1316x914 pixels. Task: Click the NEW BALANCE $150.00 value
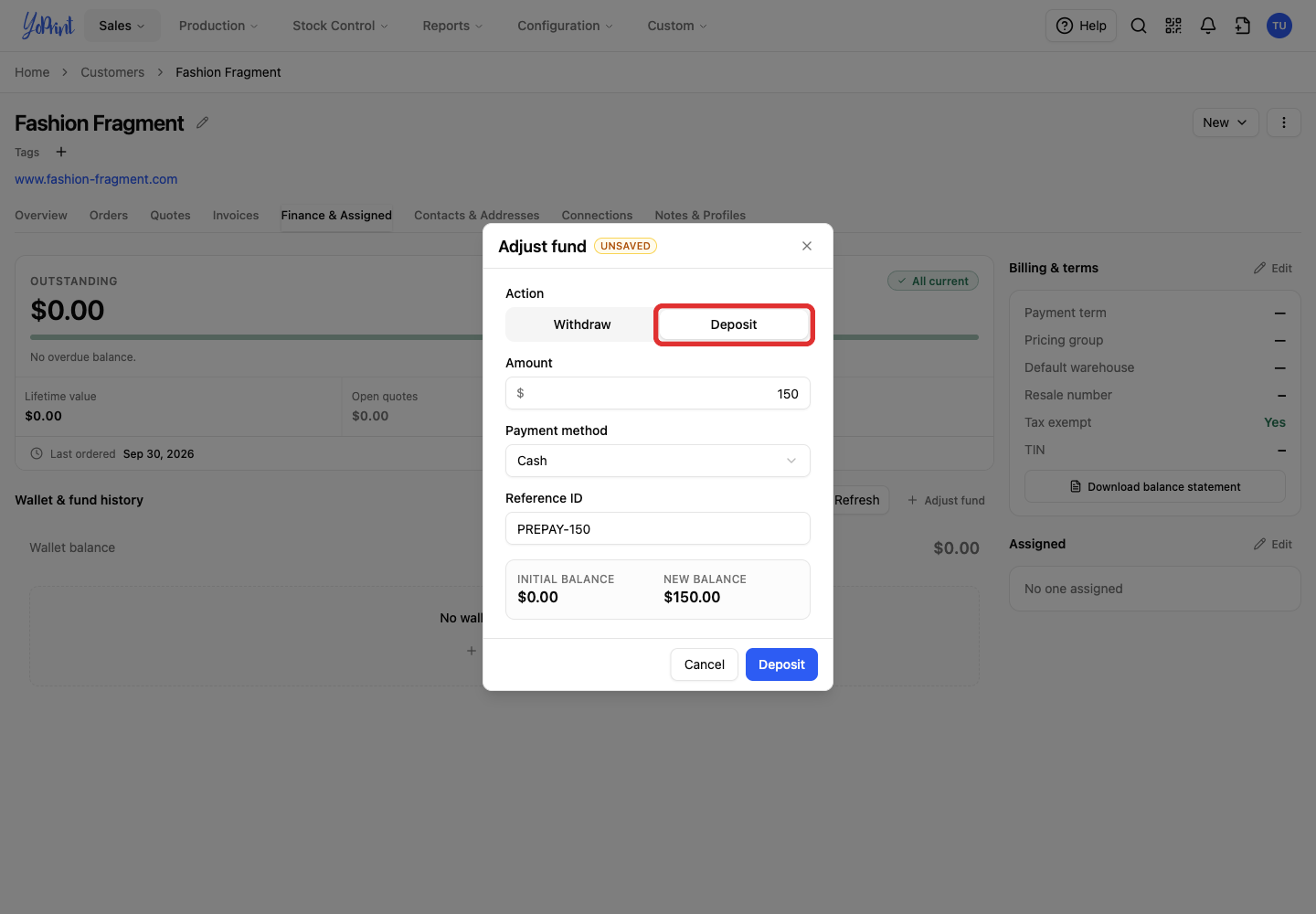(692, 597)
